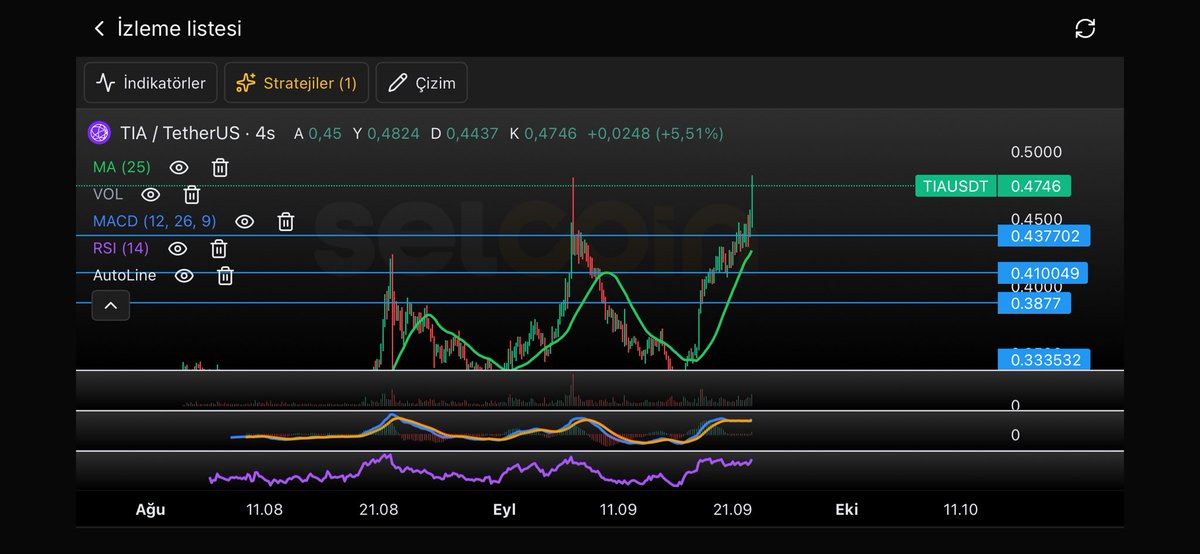Select the 0.333532 price level label
This screenshot has height=554, width=1200.
(1044, 359)
